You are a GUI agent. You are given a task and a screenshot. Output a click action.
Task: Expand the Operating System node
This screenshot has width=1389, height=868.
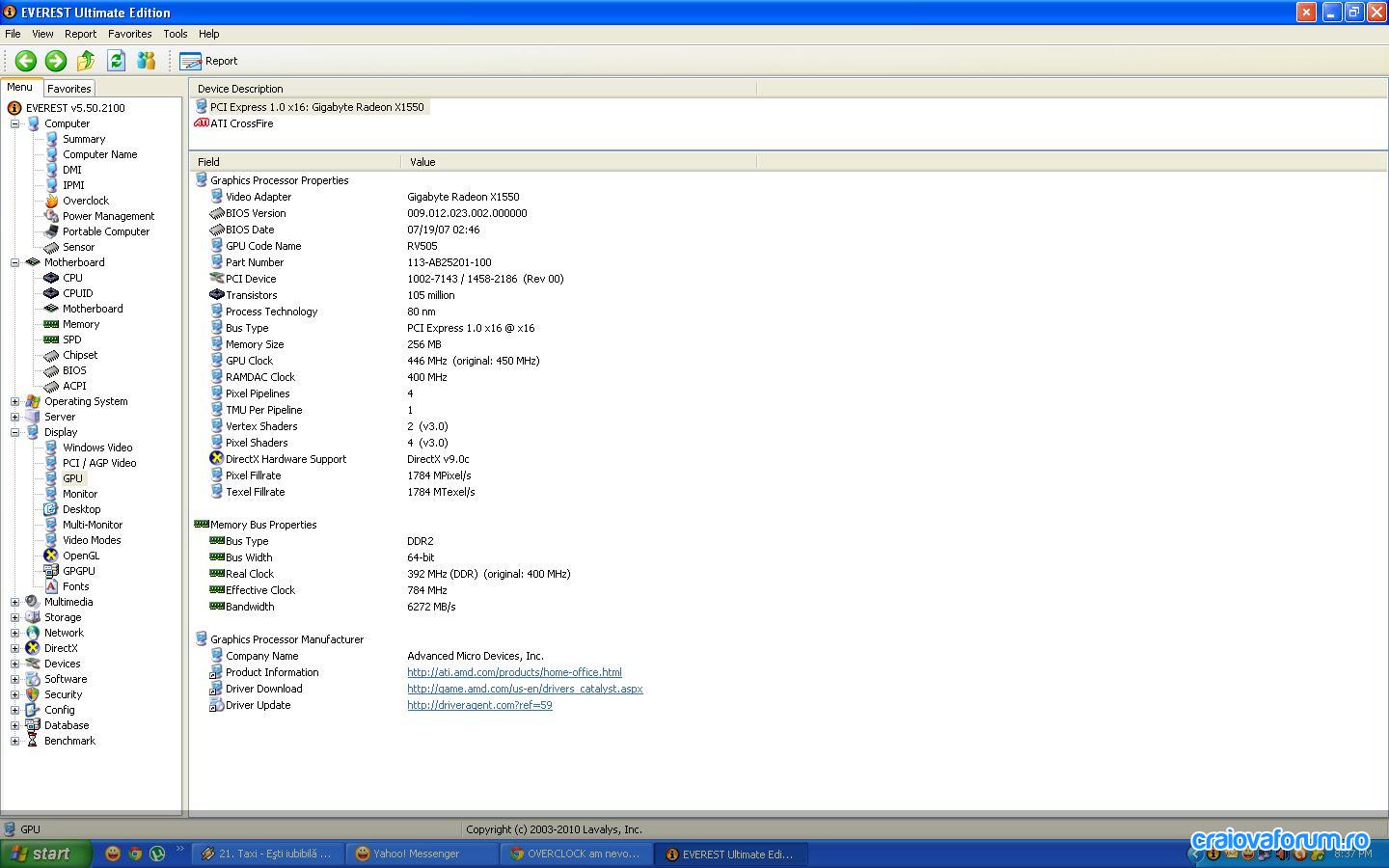click(14, 401)
